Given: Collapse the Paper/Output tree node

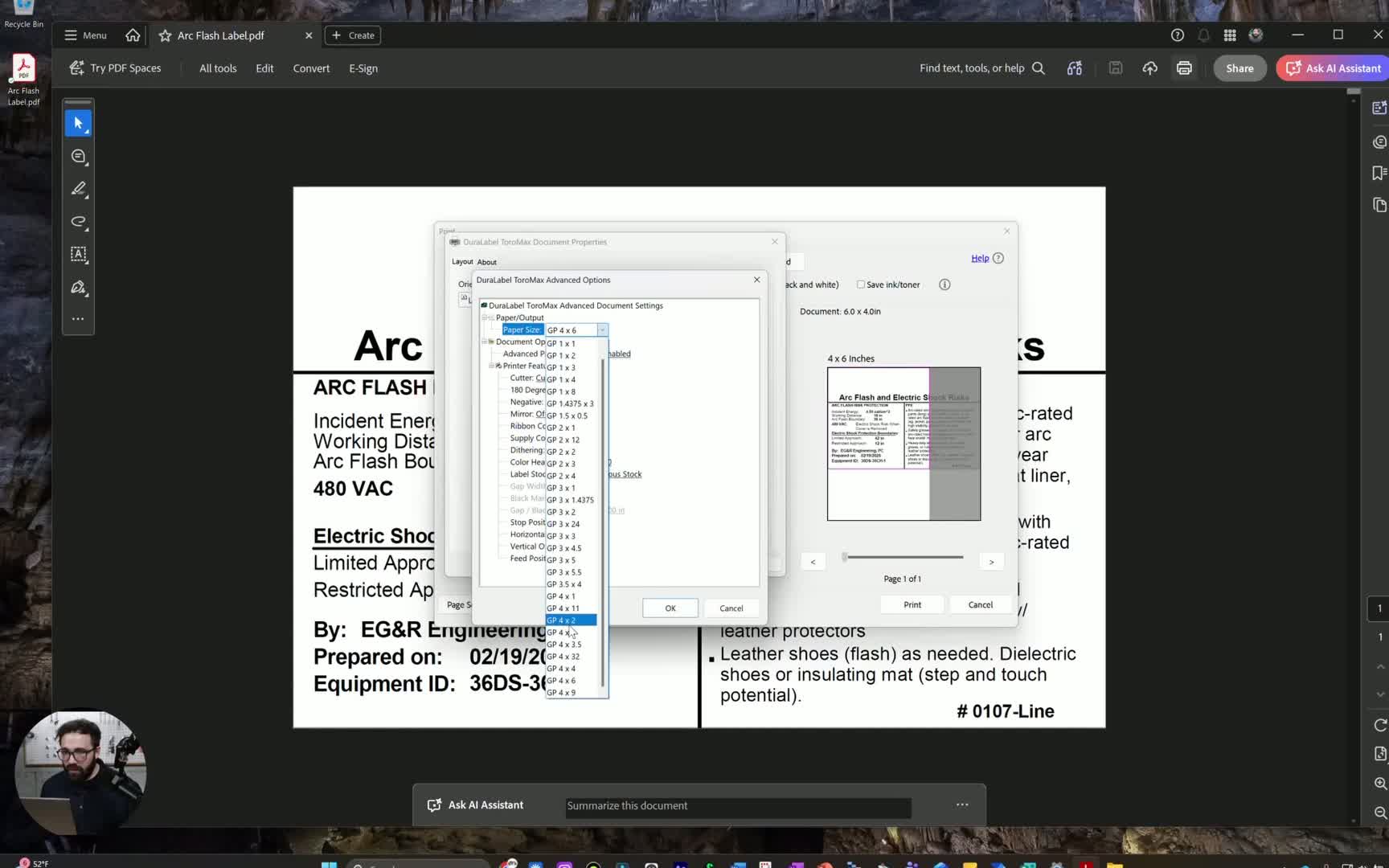Looking at the screenshot, I should pos(485,317).
